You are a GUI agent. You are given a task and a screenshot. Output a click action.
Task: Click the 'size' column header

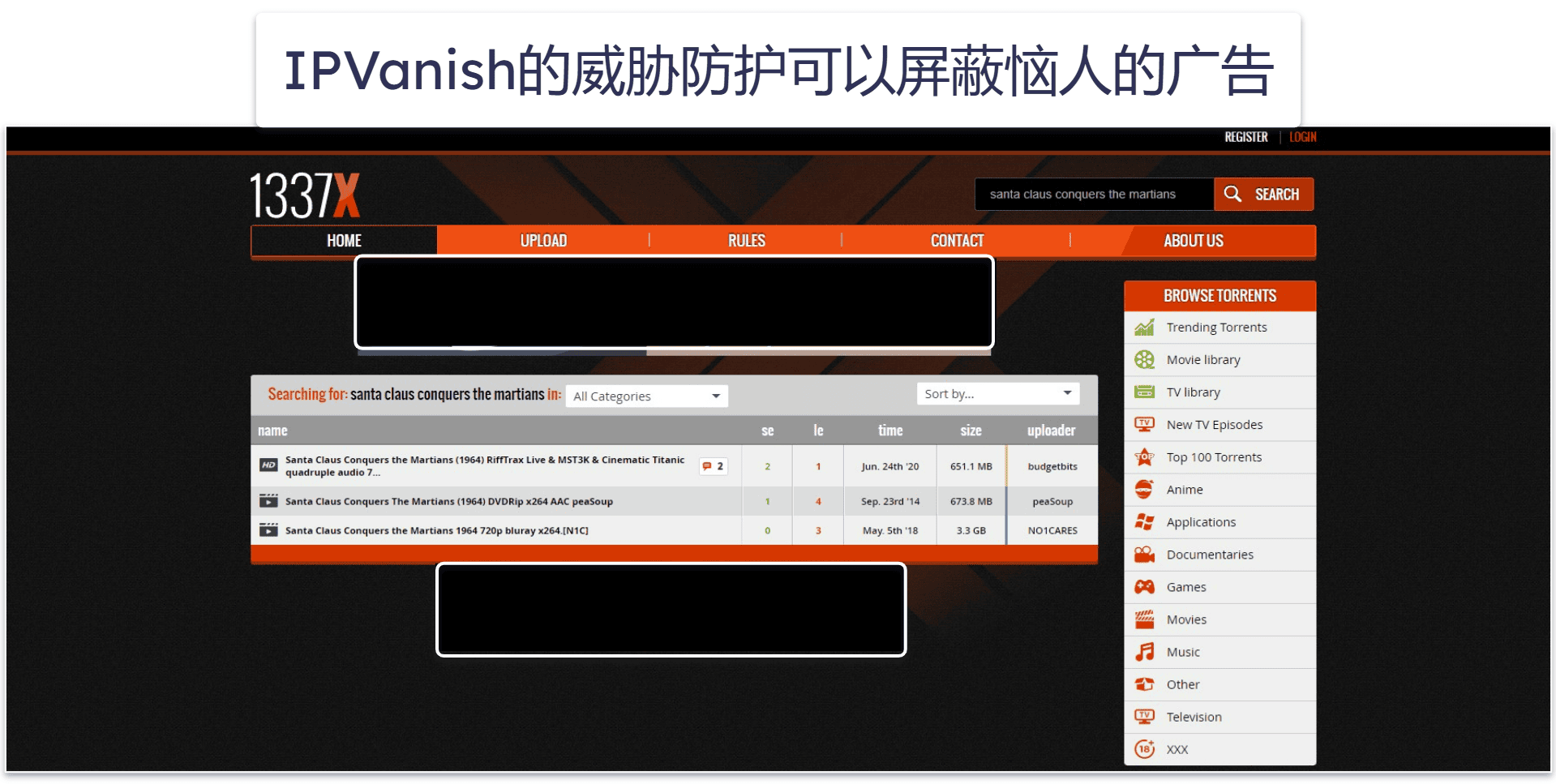pyautogui.click(x=971, y=431)
